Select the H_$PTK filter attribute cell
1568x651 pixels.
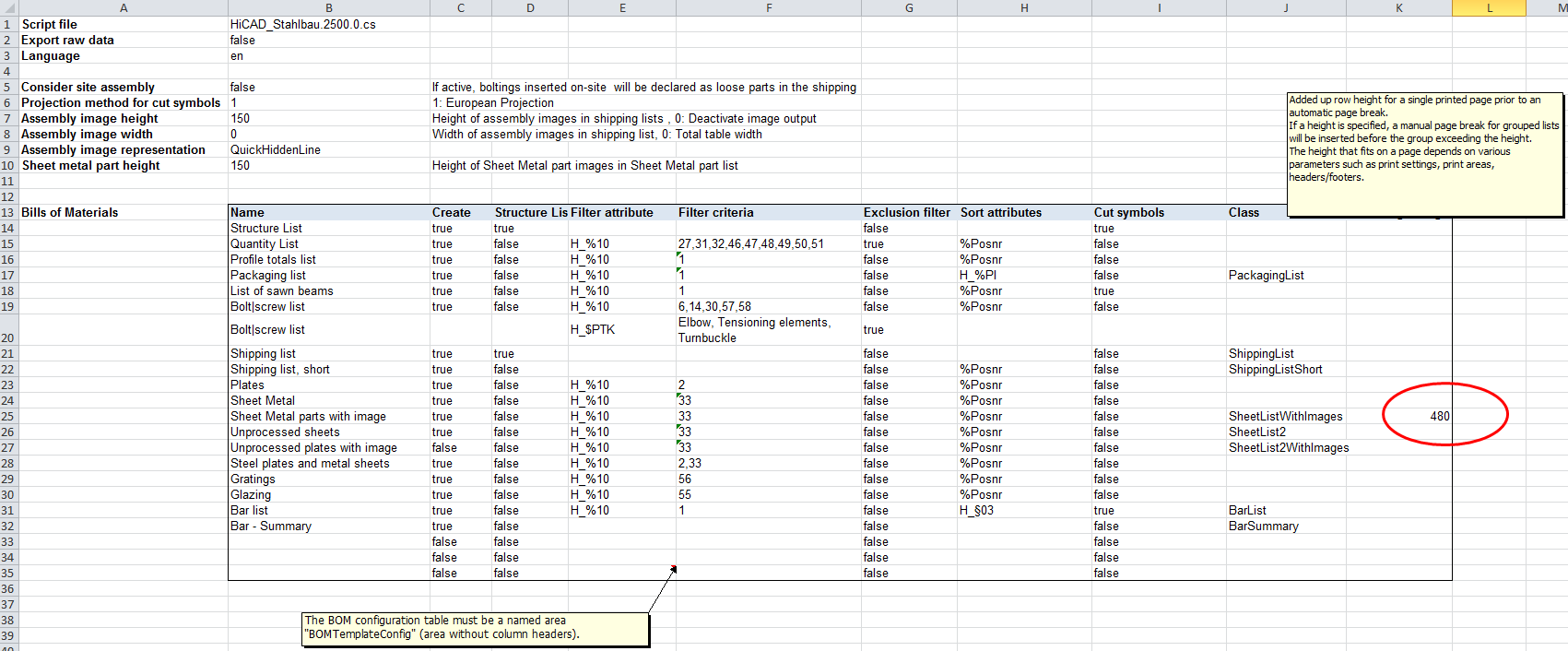pos(593,330)
